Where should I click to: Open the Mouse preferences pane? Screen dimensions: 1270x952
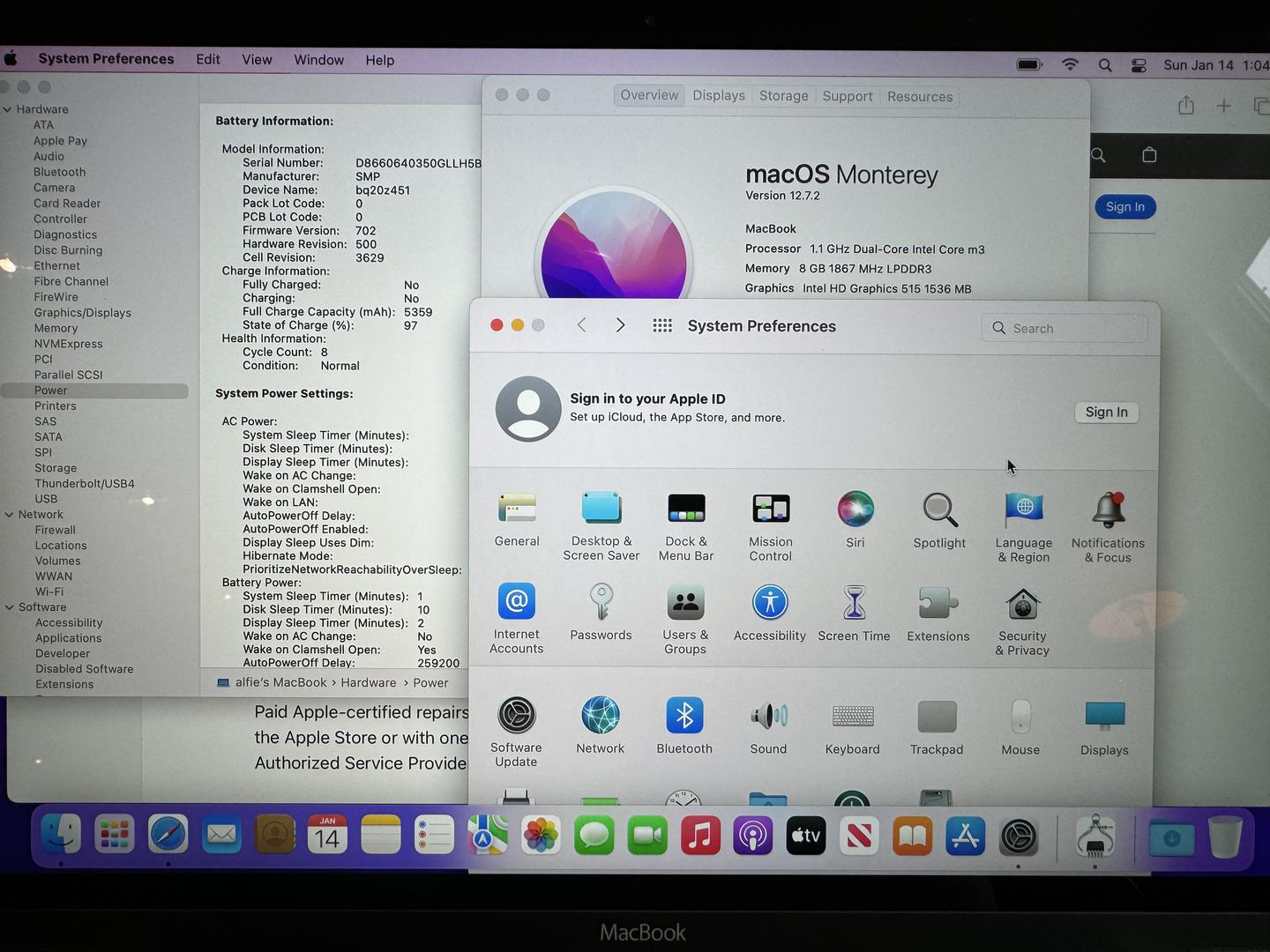pos(1020,727)
